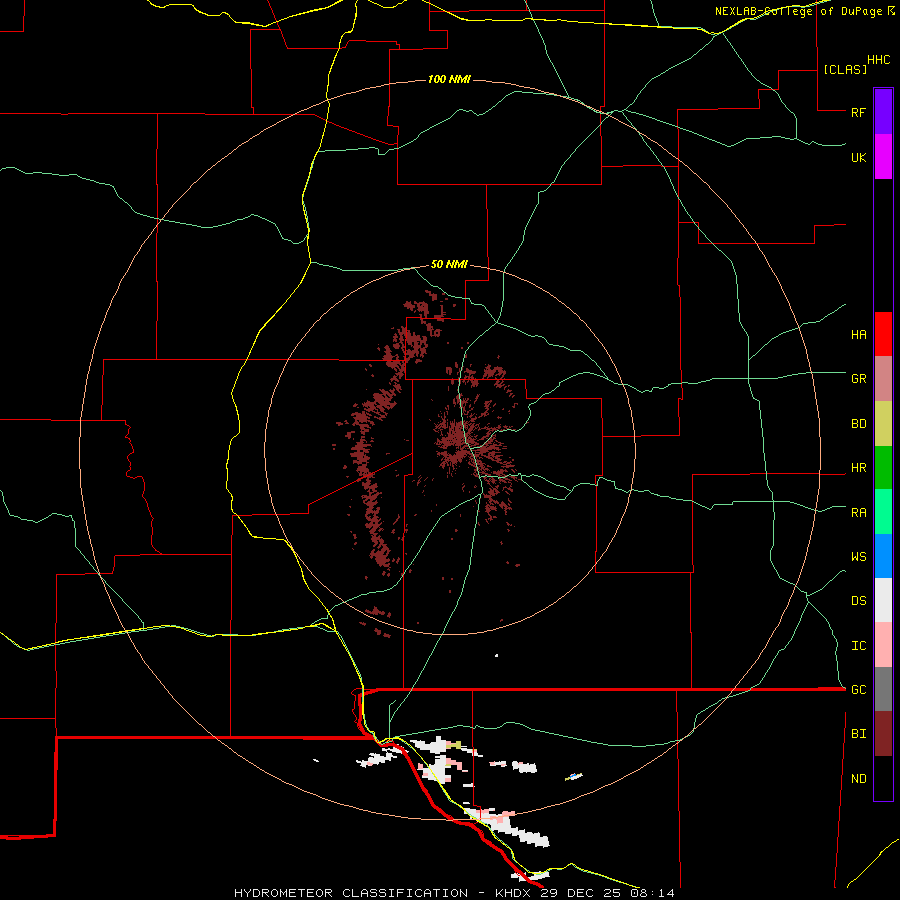Select the light green RA legend swatch

[883, 512]
